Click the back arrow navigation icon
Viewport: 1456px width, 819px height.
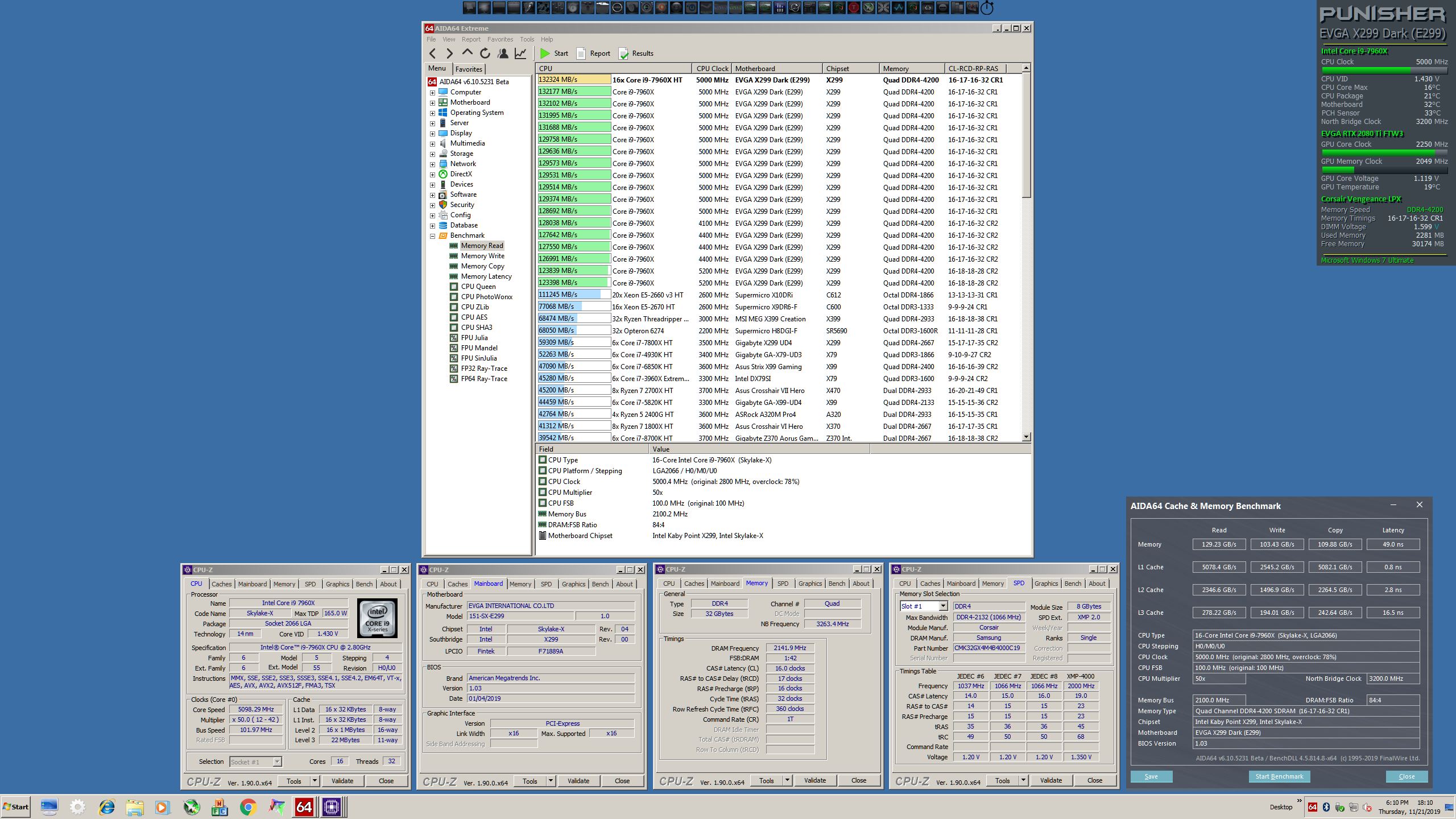click(433, 53)
